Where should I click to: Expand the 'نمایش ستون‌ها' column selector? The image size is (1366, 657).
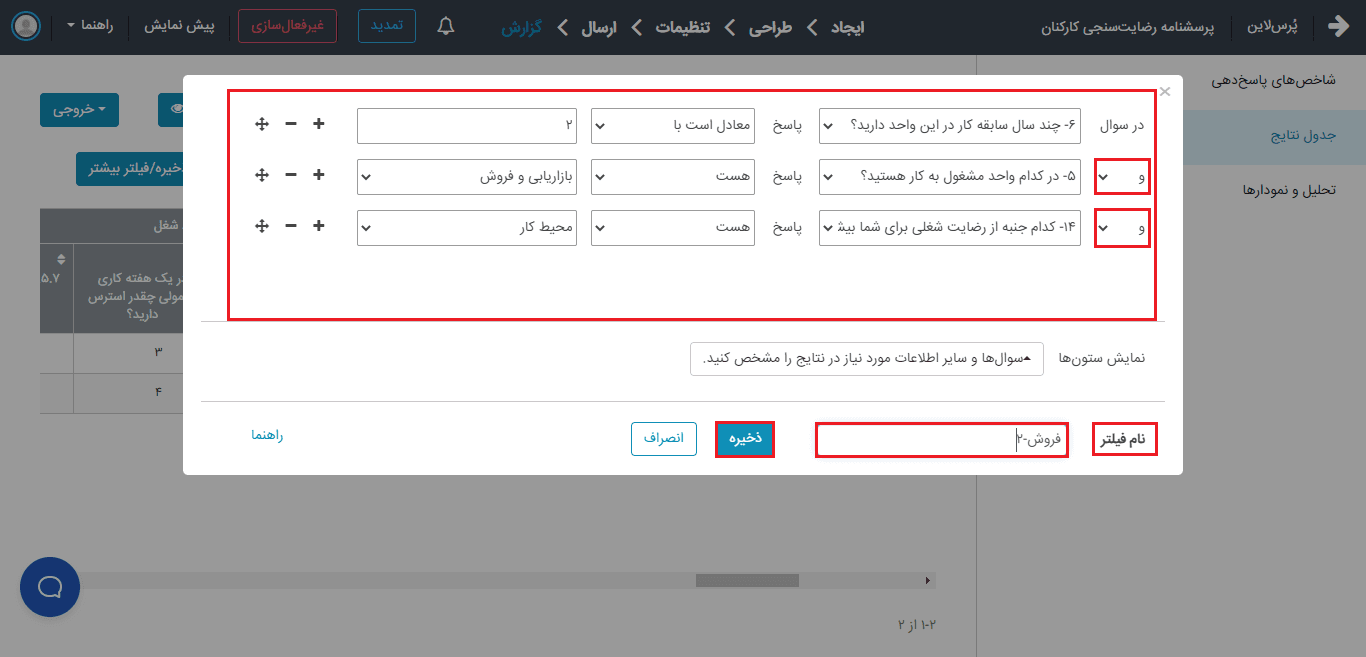click(866, 359)
